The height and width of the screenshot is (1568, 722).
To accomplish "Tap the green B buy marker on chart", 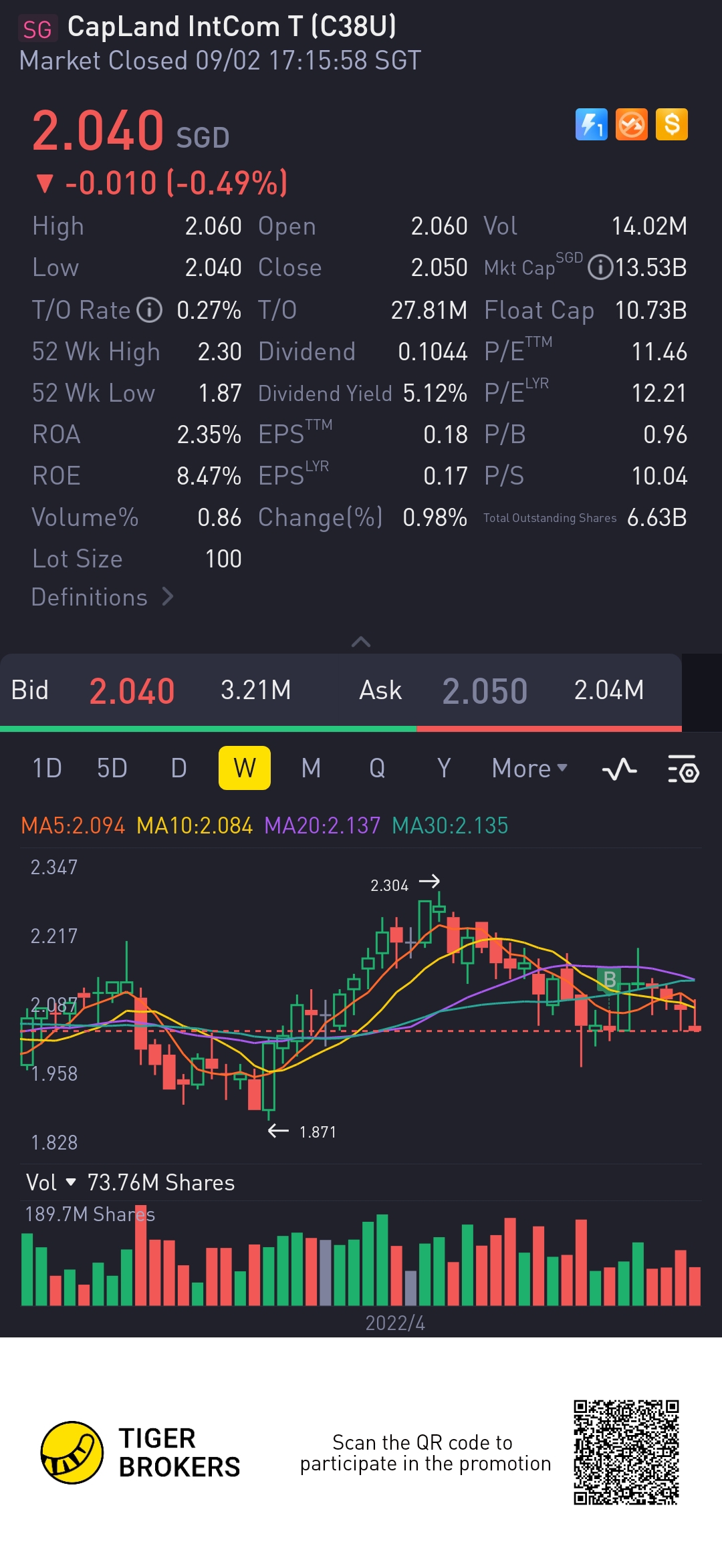I will 610,979.
